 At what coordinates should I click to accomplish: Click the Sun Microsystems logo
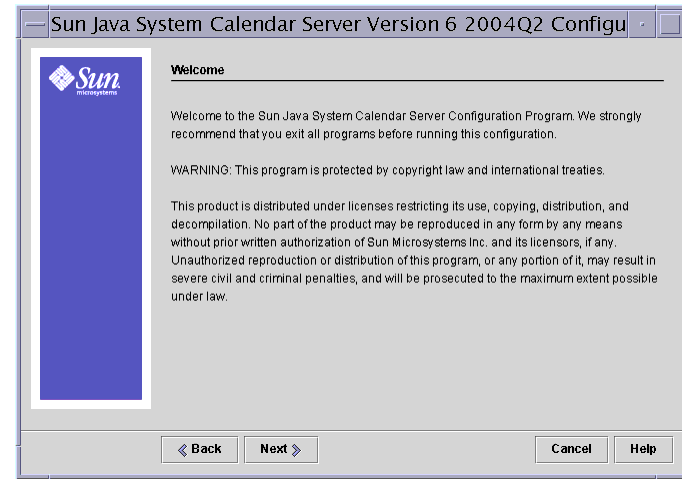pyautogui.click(x=84, y=80)
